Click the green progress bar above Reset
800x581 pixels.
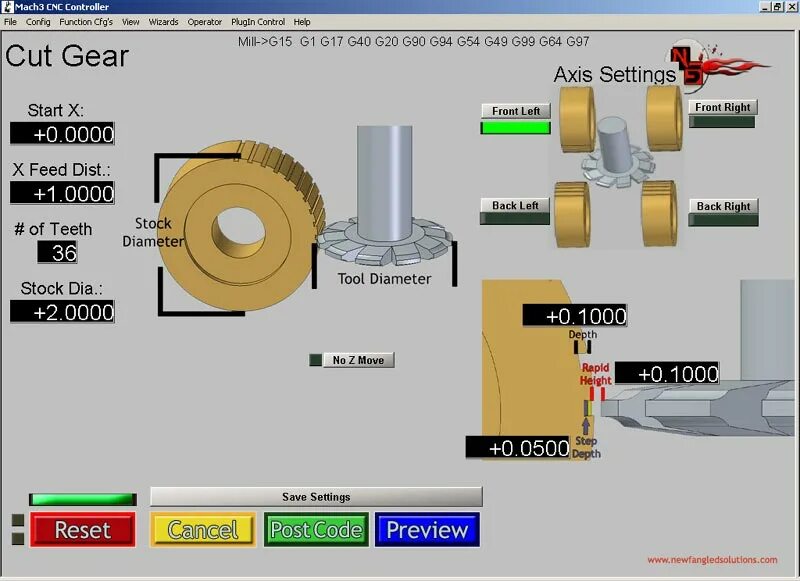tap(83, 499)
